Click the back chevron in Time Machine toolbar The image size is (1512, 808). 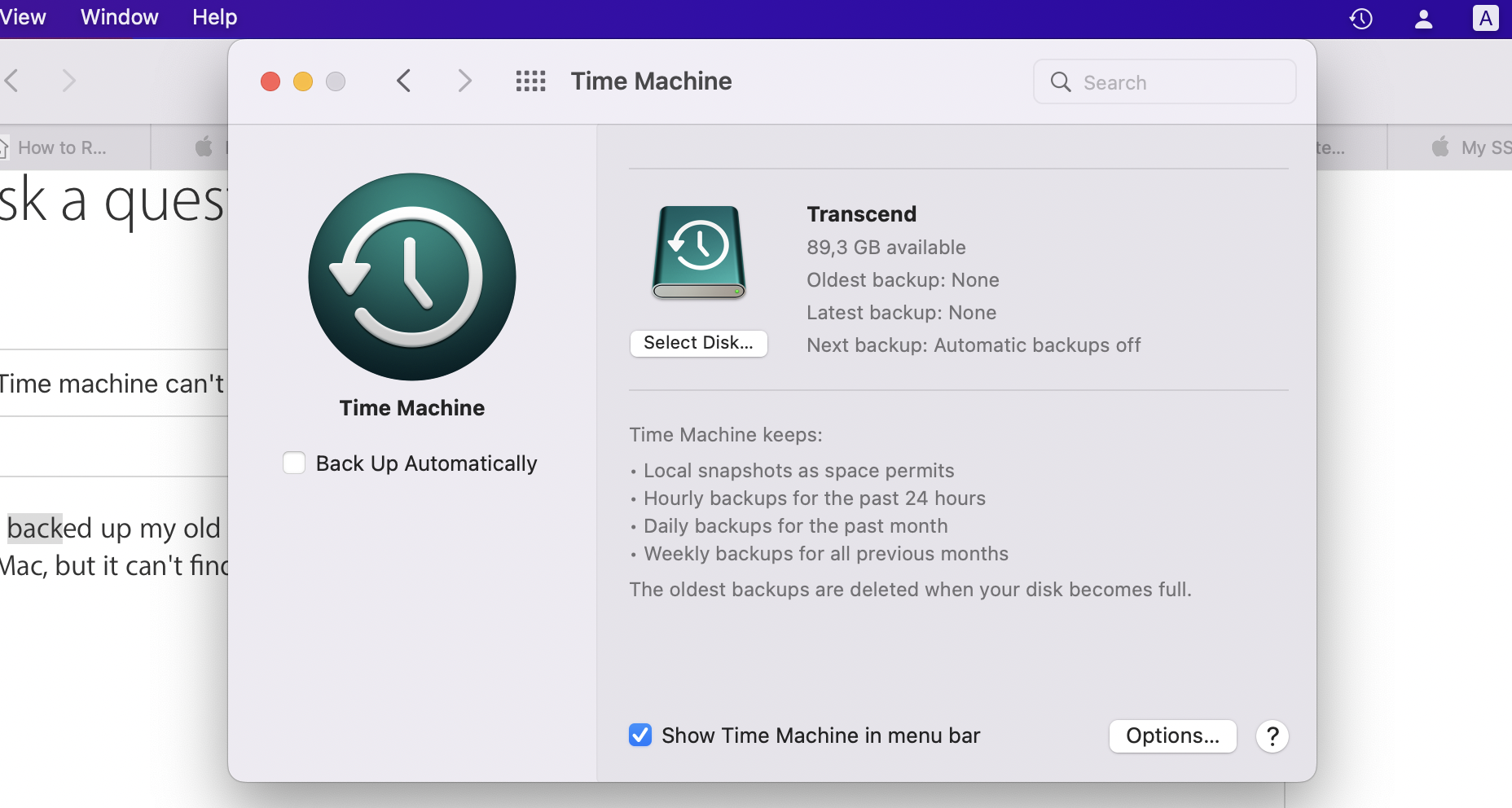(403, 81)
